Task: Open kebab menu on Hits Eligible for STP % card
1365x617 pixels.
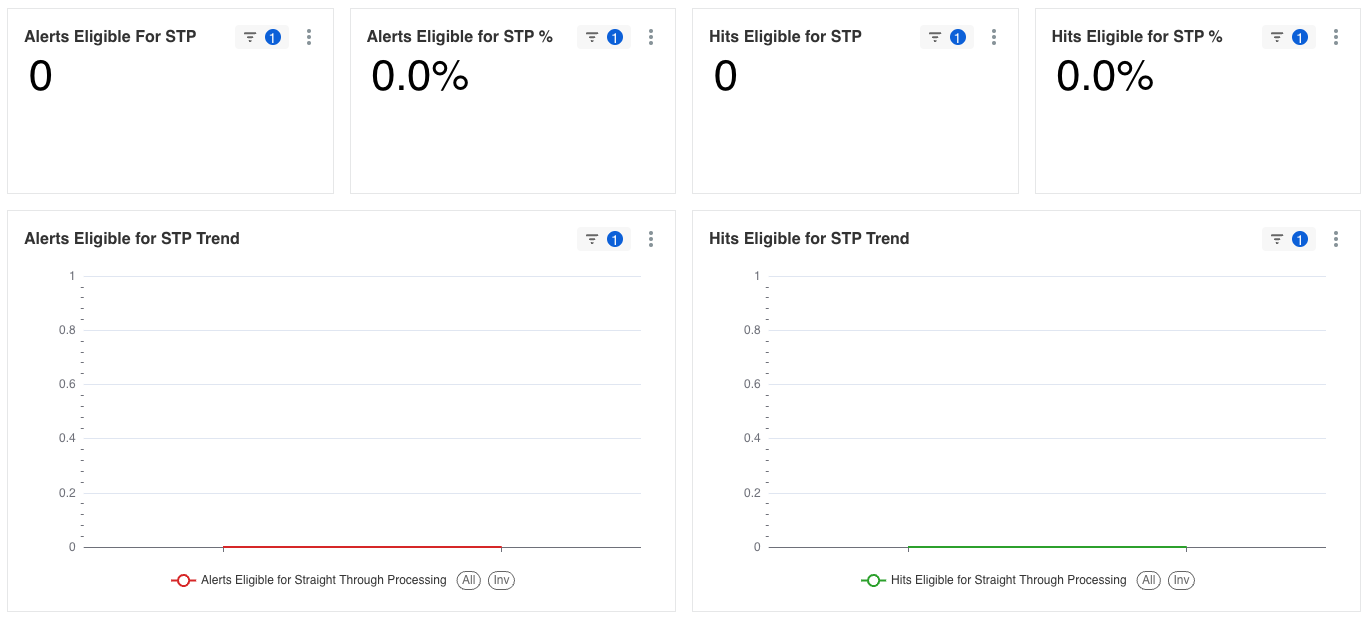Action: pyautogui.click(x=1336, y=37)
